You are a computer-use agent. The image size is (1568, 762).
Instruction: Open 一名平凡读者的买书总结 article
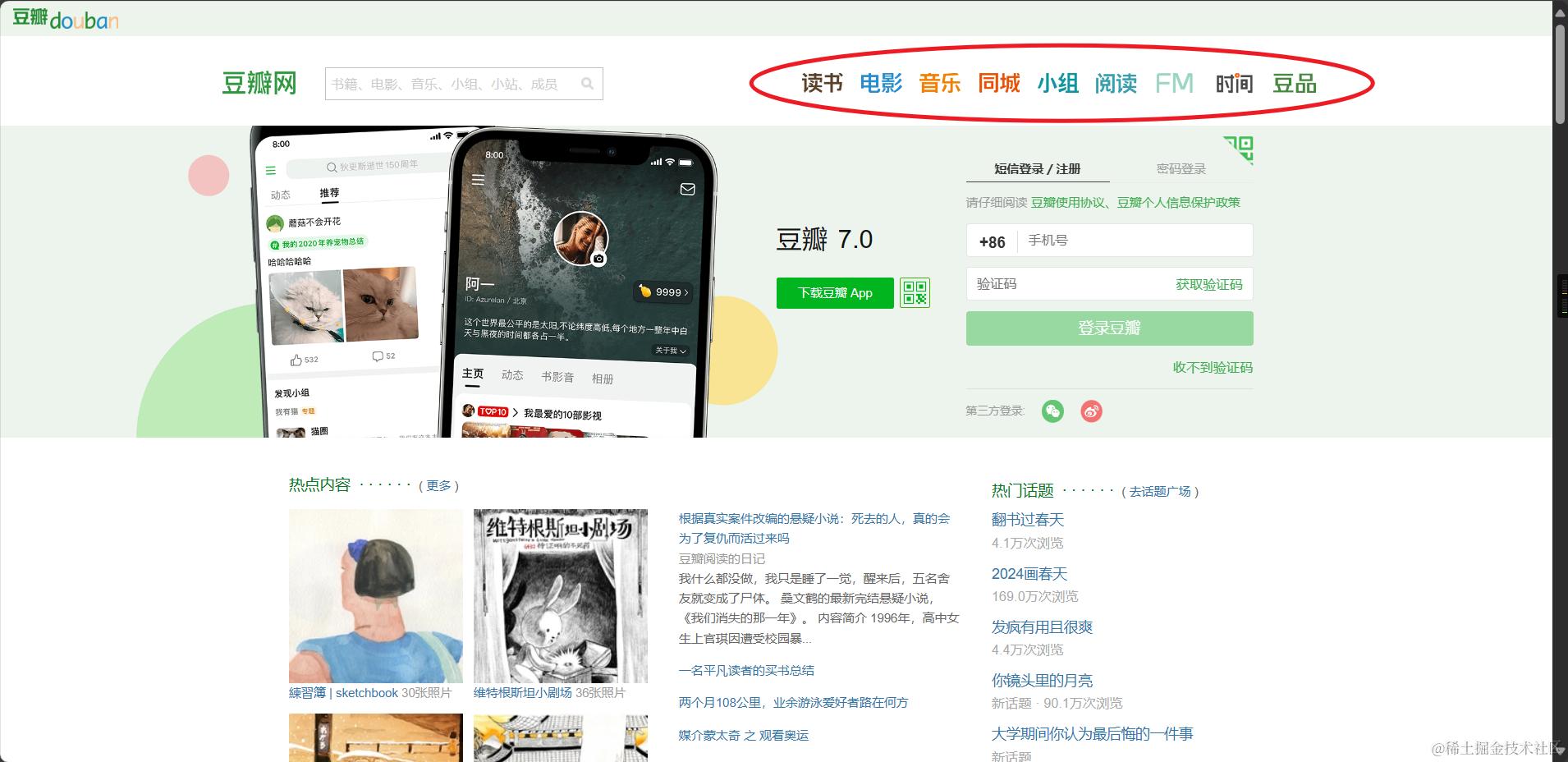746,671
